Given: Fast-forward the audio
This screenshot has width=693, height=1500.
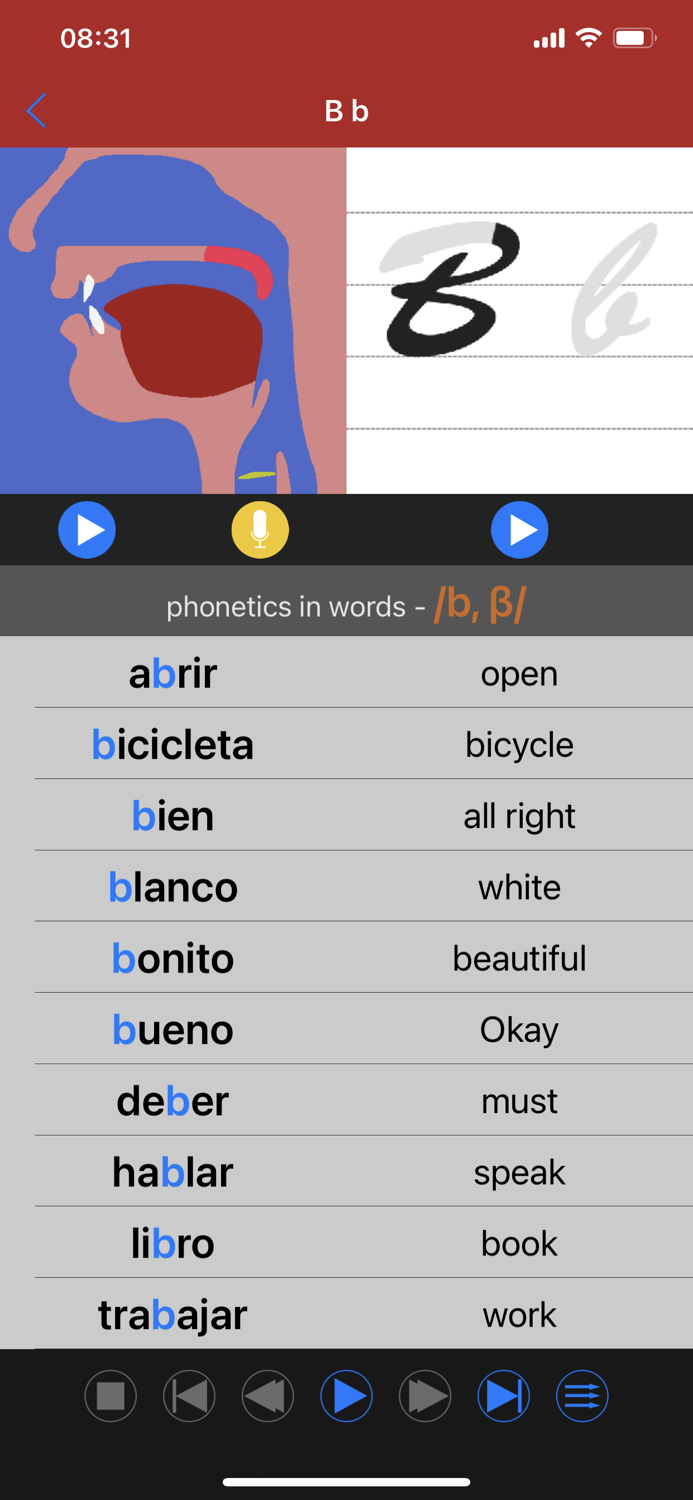Looking at the screenshot, I should [x=424, y=1395].
